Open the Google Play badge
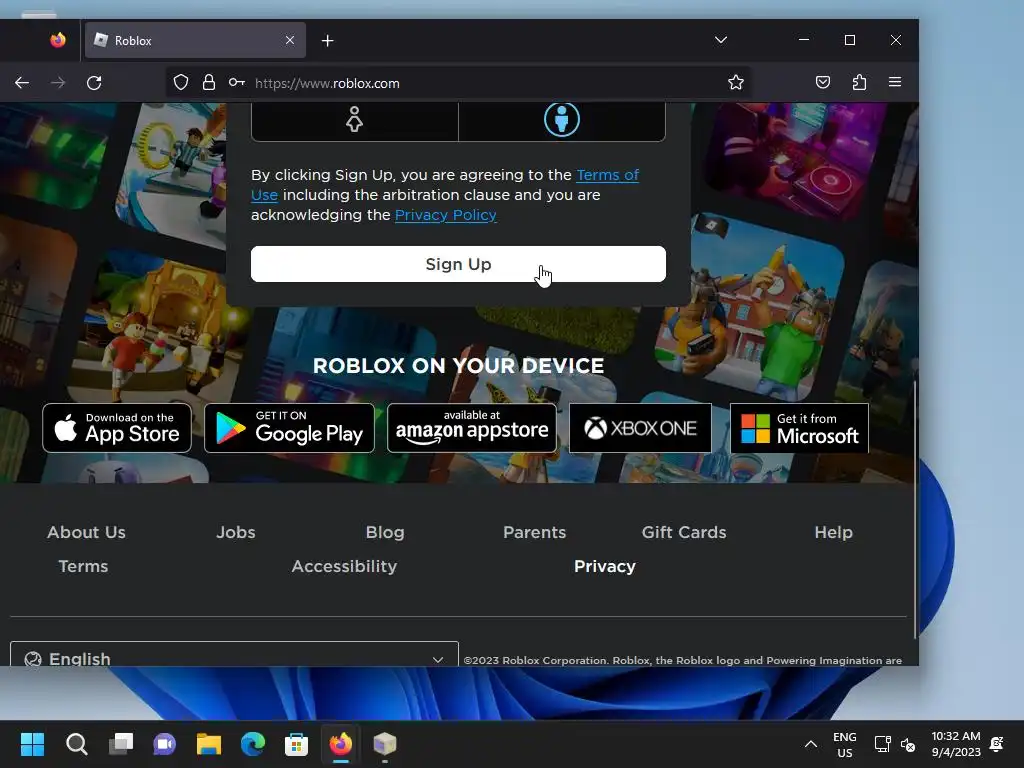1024x768 pixels. (x=289, y=428)
